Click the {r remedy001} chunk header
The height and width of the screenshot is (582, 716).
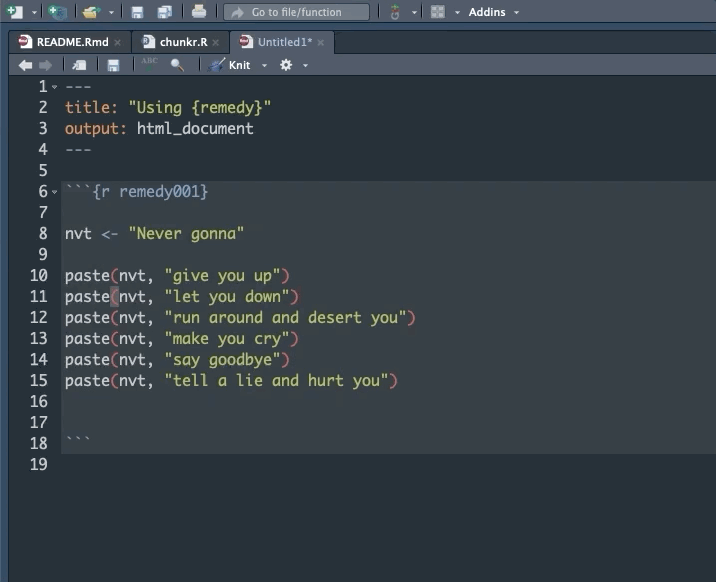click(x=150, y=192)
